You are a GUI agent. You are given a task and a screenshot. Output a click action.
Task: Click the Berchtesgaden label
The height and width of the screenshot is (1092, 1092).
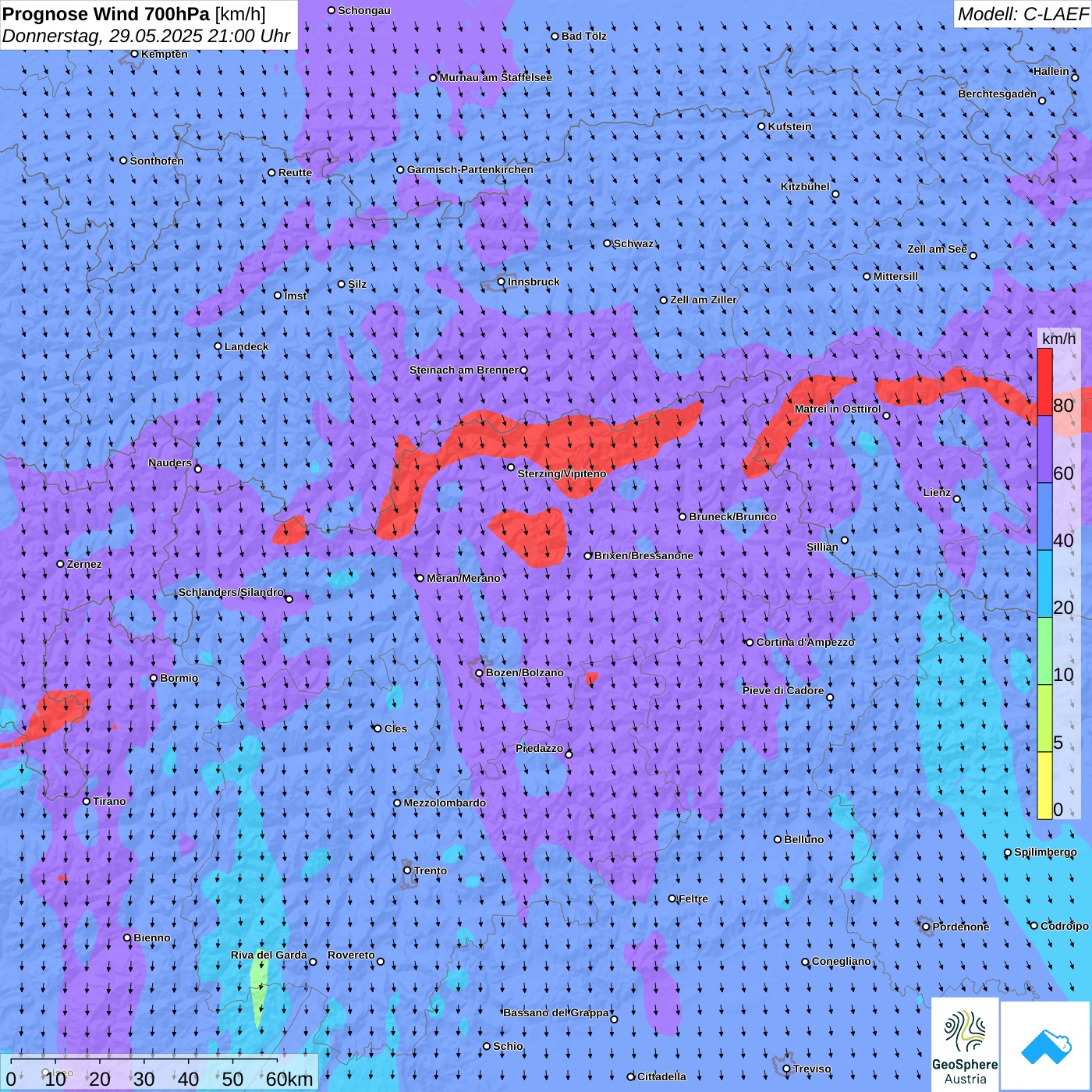click(x=998, y=94)
